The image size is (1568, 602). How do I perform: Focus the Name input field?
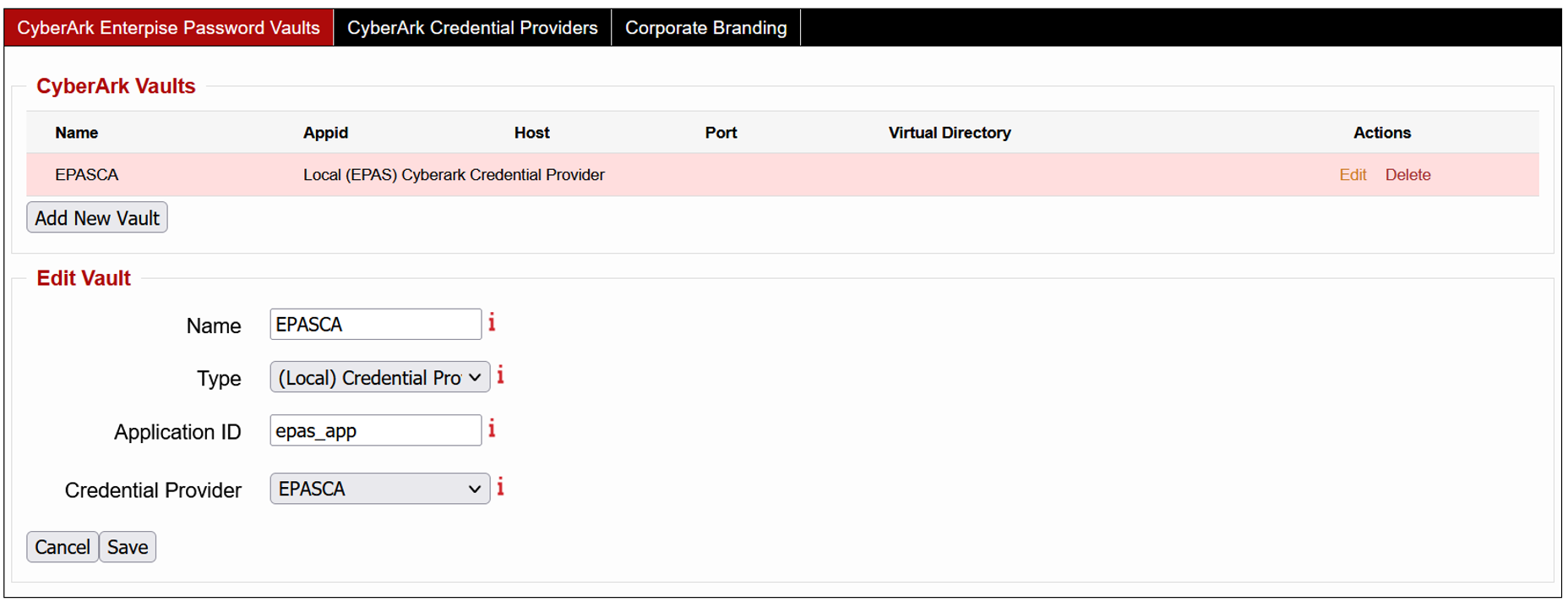point(376,325)
